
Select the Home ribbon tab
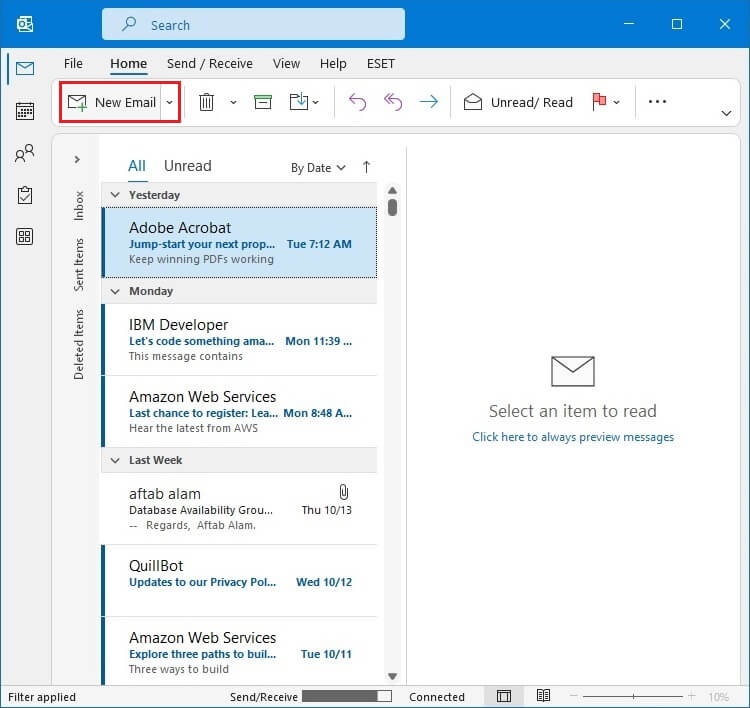click(x=128, y=64)
